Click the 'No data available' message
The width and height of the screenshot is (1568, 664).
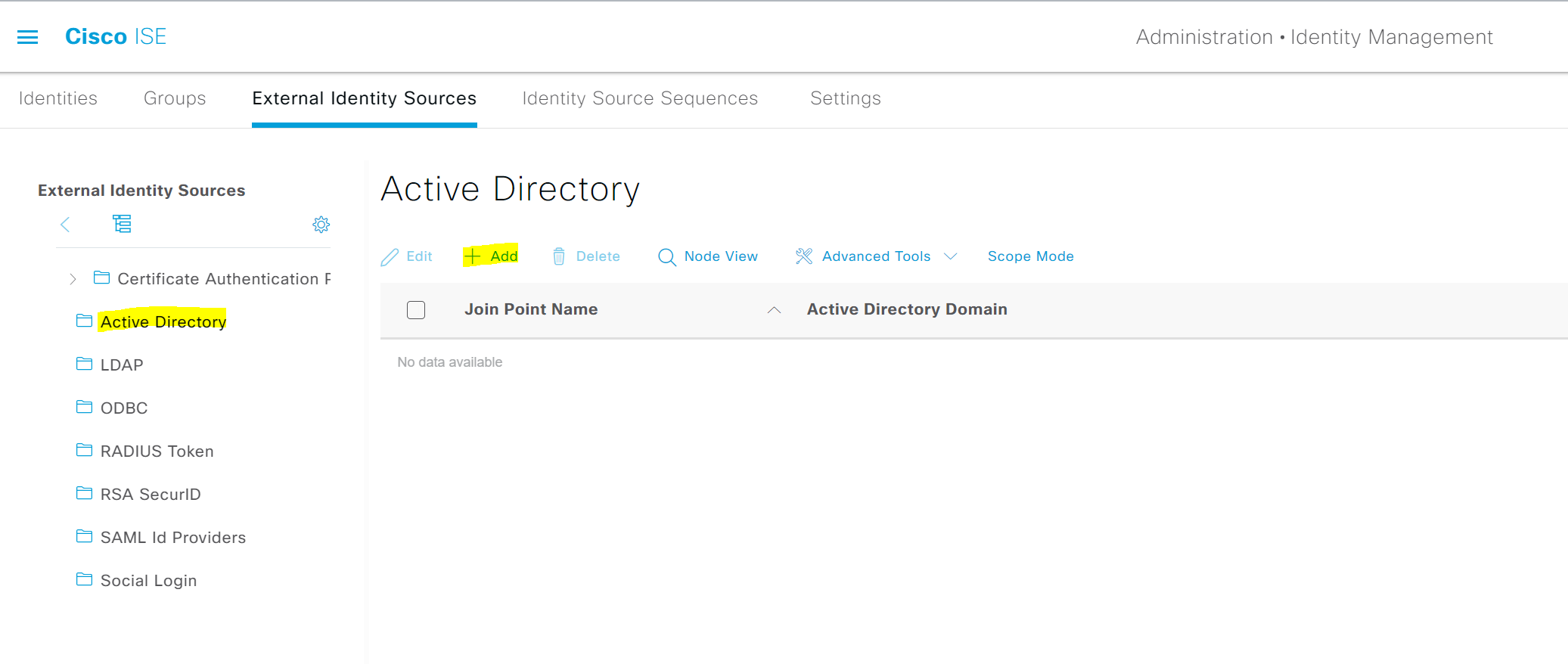coord(450,362)
